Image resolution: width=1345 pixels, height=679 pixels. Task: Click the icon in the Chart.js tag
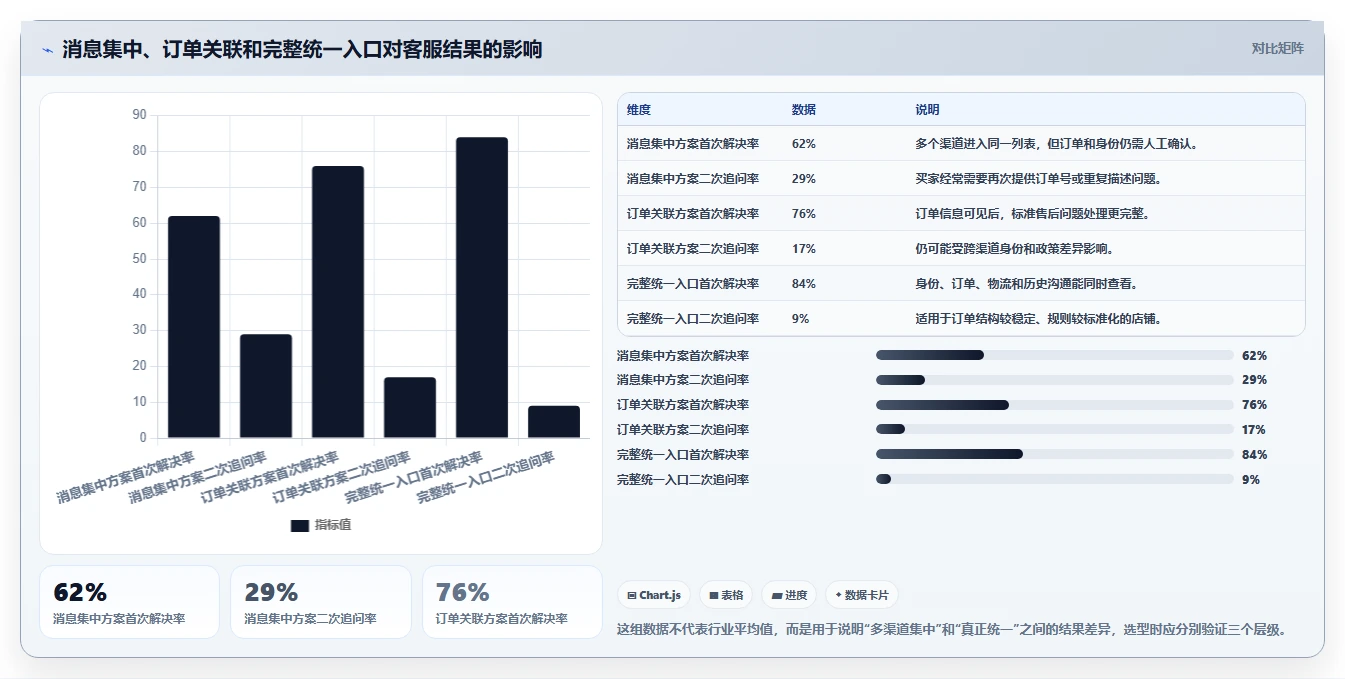[632, 595]
